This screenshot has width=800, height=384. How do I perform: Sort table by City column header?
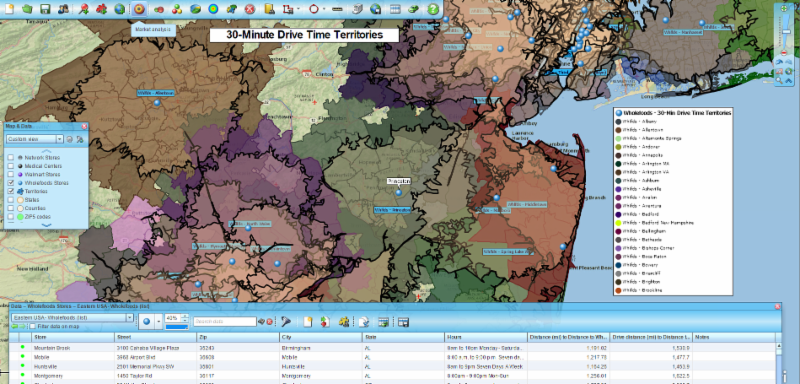(320, 337)
